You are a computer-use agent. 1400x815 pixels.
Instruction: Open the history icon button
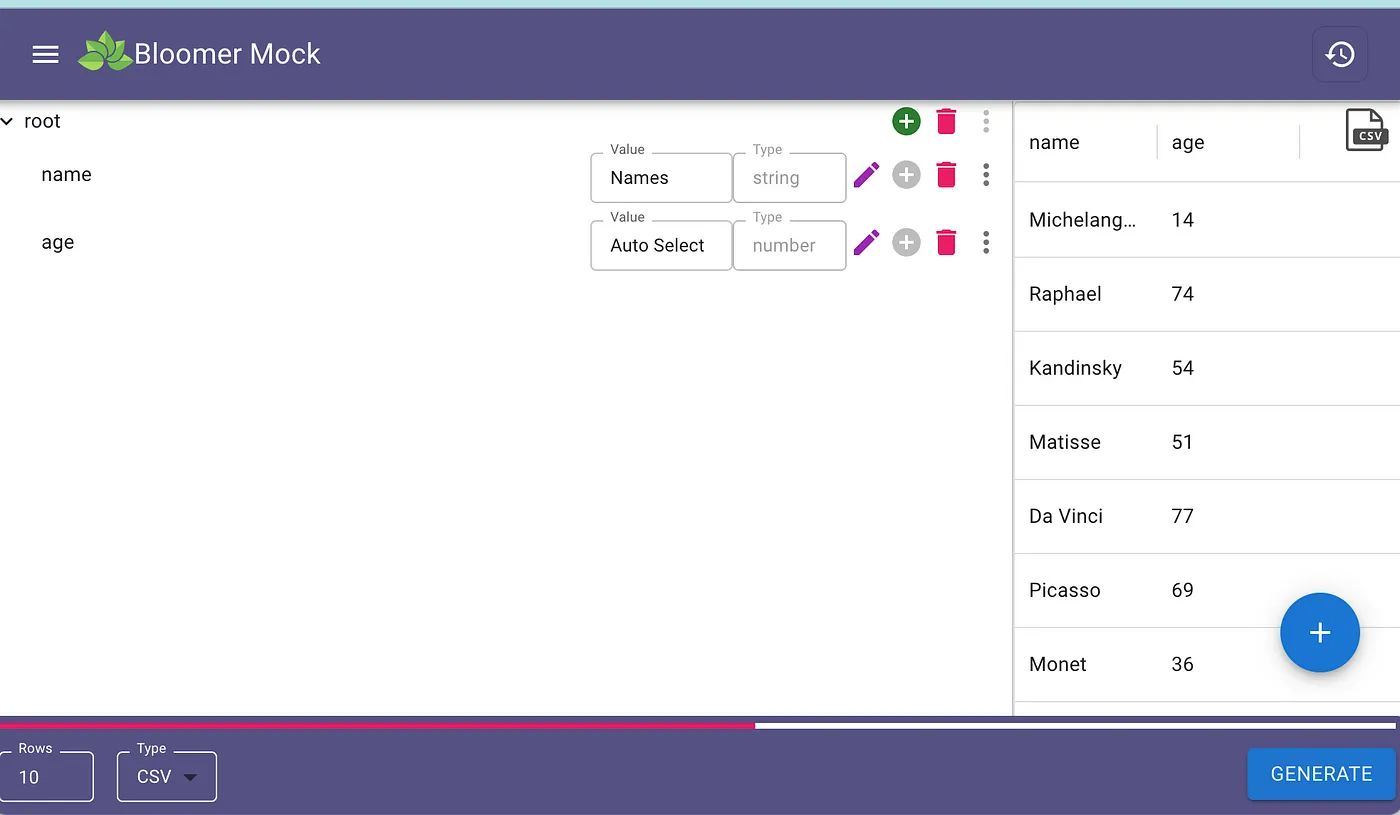click(1340, 54)
